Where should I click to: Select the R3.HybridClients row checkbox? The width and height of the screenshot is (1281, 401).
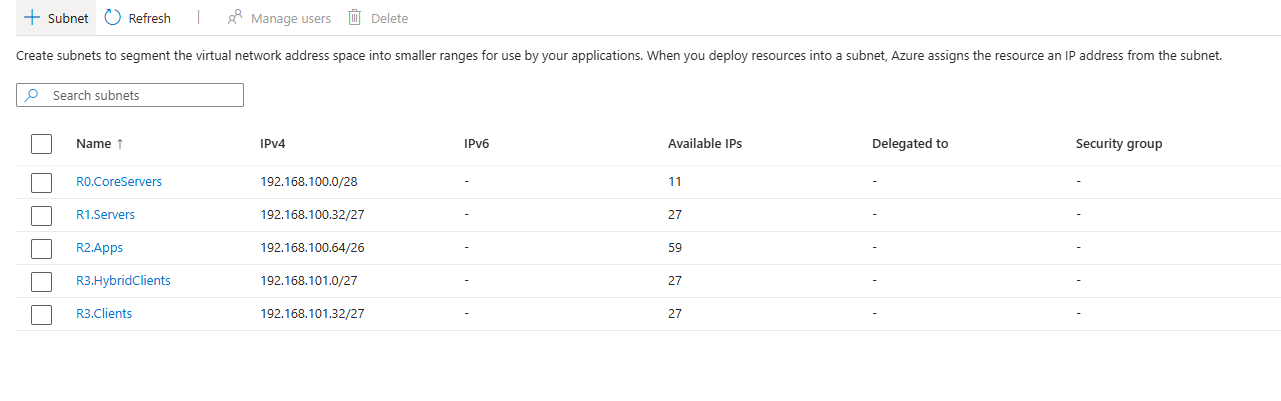tap(41, 281)
